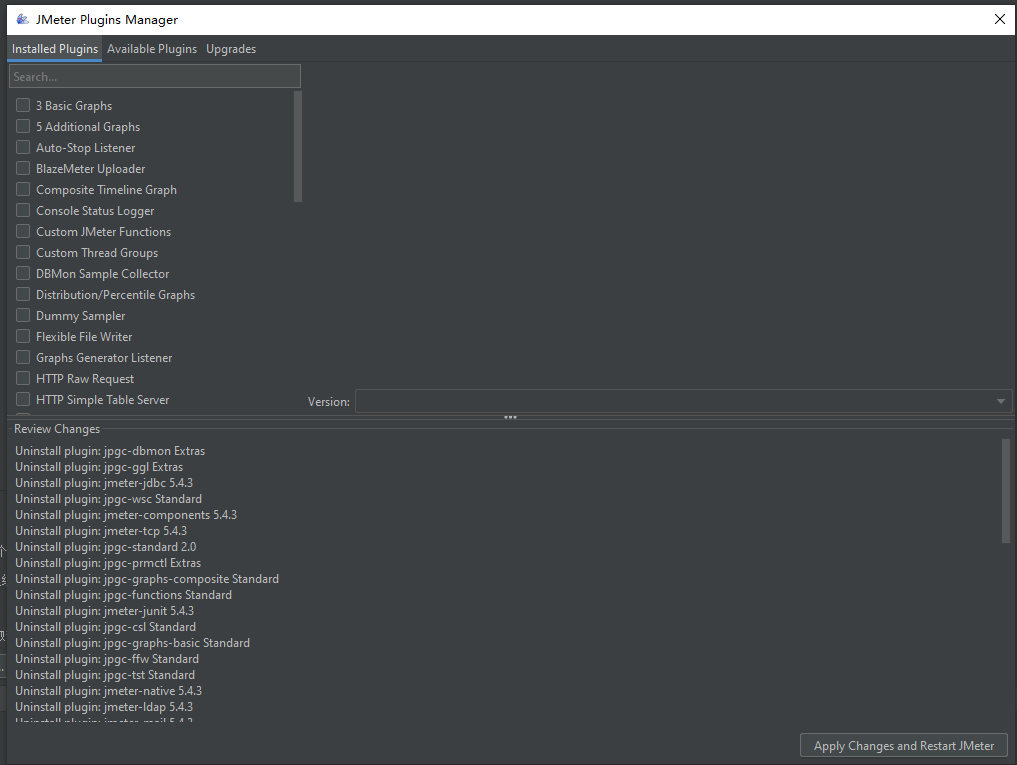The image size is (1017, 765).
Task: Toggle the BlazeMeter Uploader checkbox
Action: pyautogui.click(x=23, y=168)
